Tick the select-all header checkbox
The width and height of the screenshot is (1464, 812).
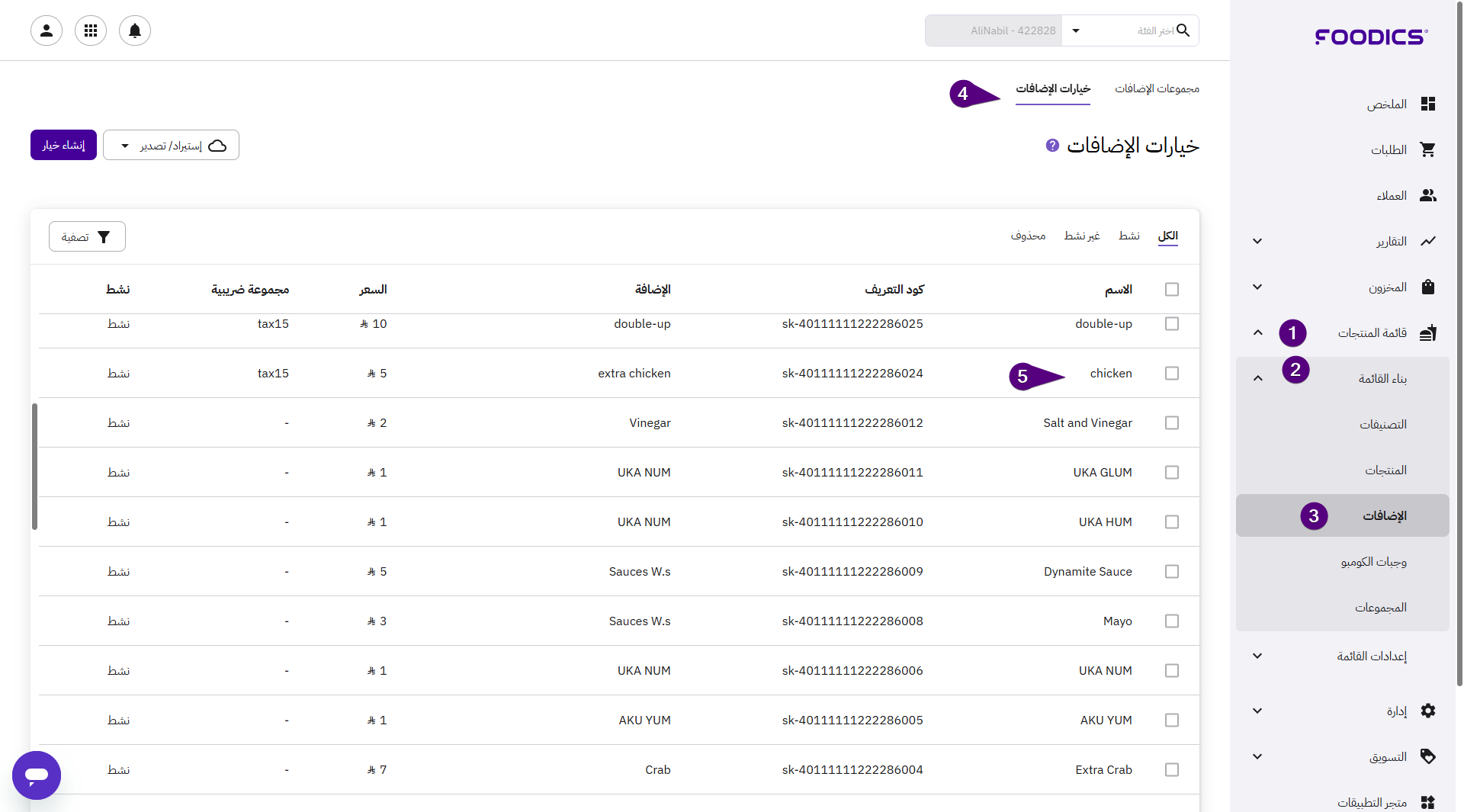[1172, 289]
